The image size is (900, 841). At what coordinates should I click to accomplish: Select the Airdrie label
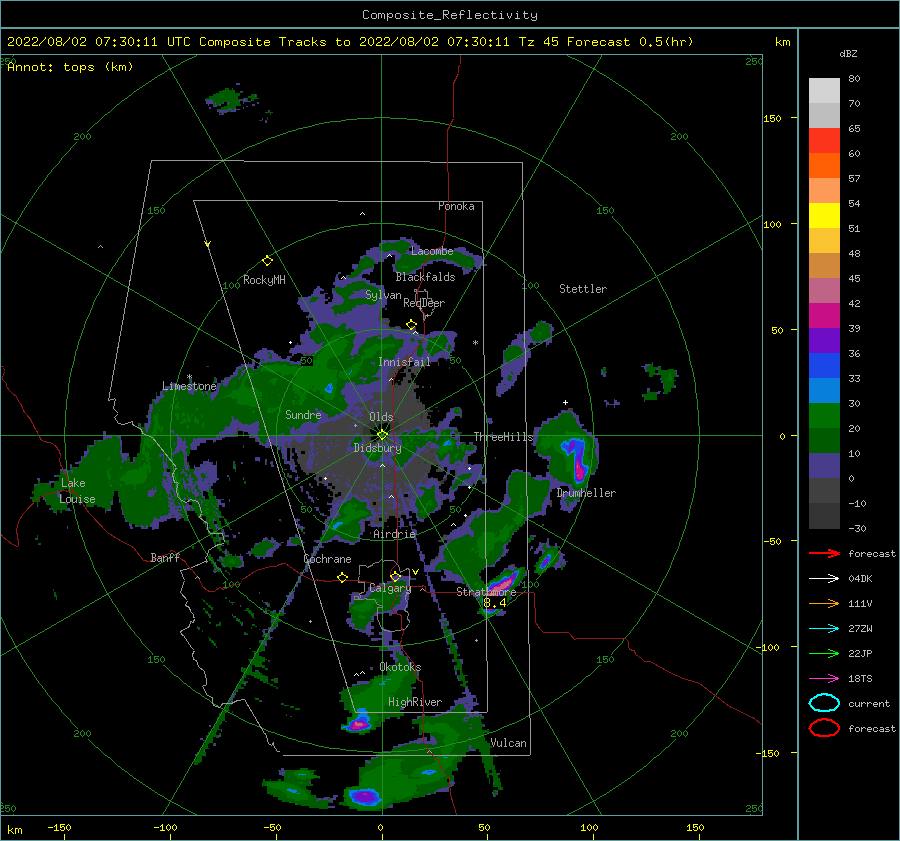394,534
